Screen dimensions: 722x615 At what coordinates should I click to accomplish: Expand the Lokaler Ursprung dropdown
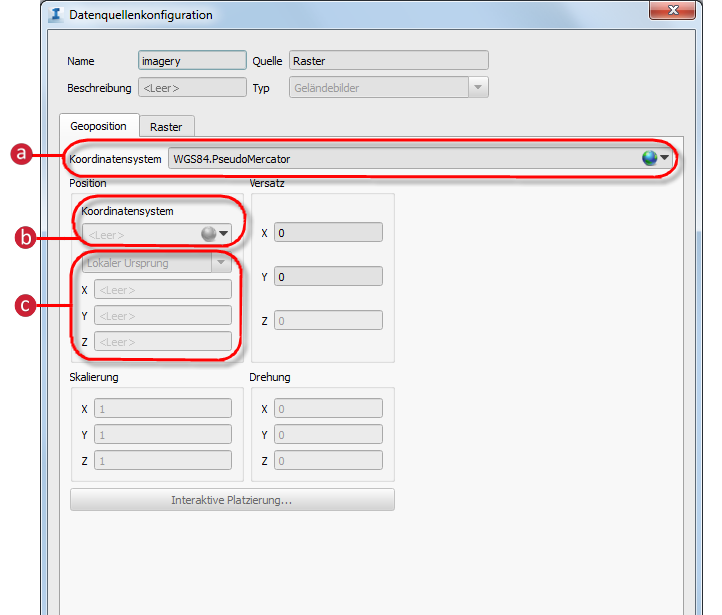(221, 263)
